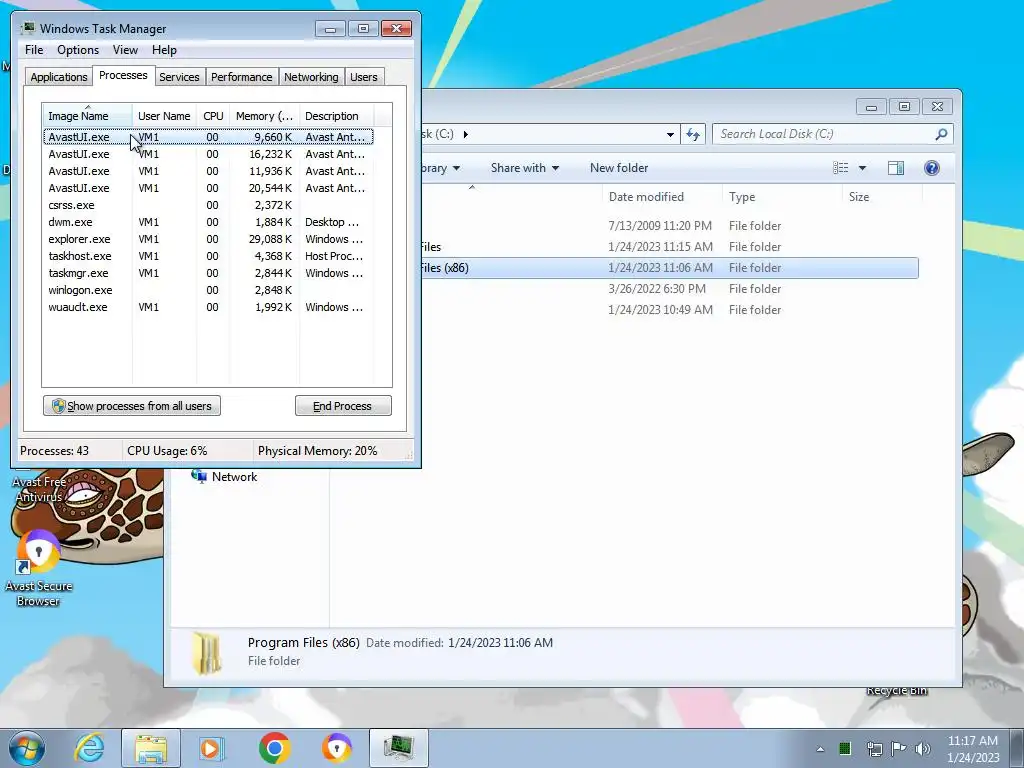Click the volume speaker tray icon
This screenshot has width=1024, height=768.
923,748
